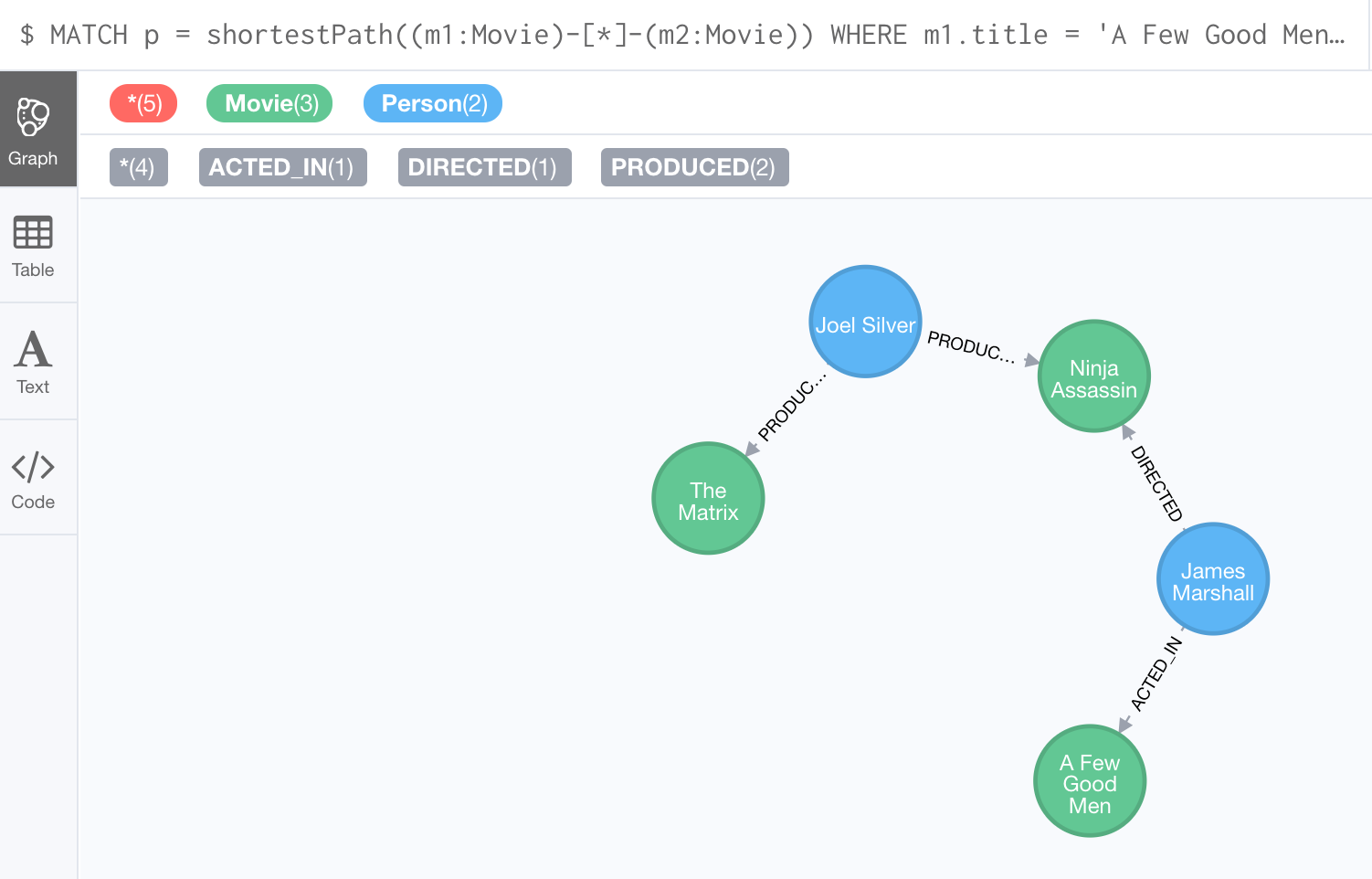
Task: Select the ACTED_IN(1) relationship type
Action: 283,167
